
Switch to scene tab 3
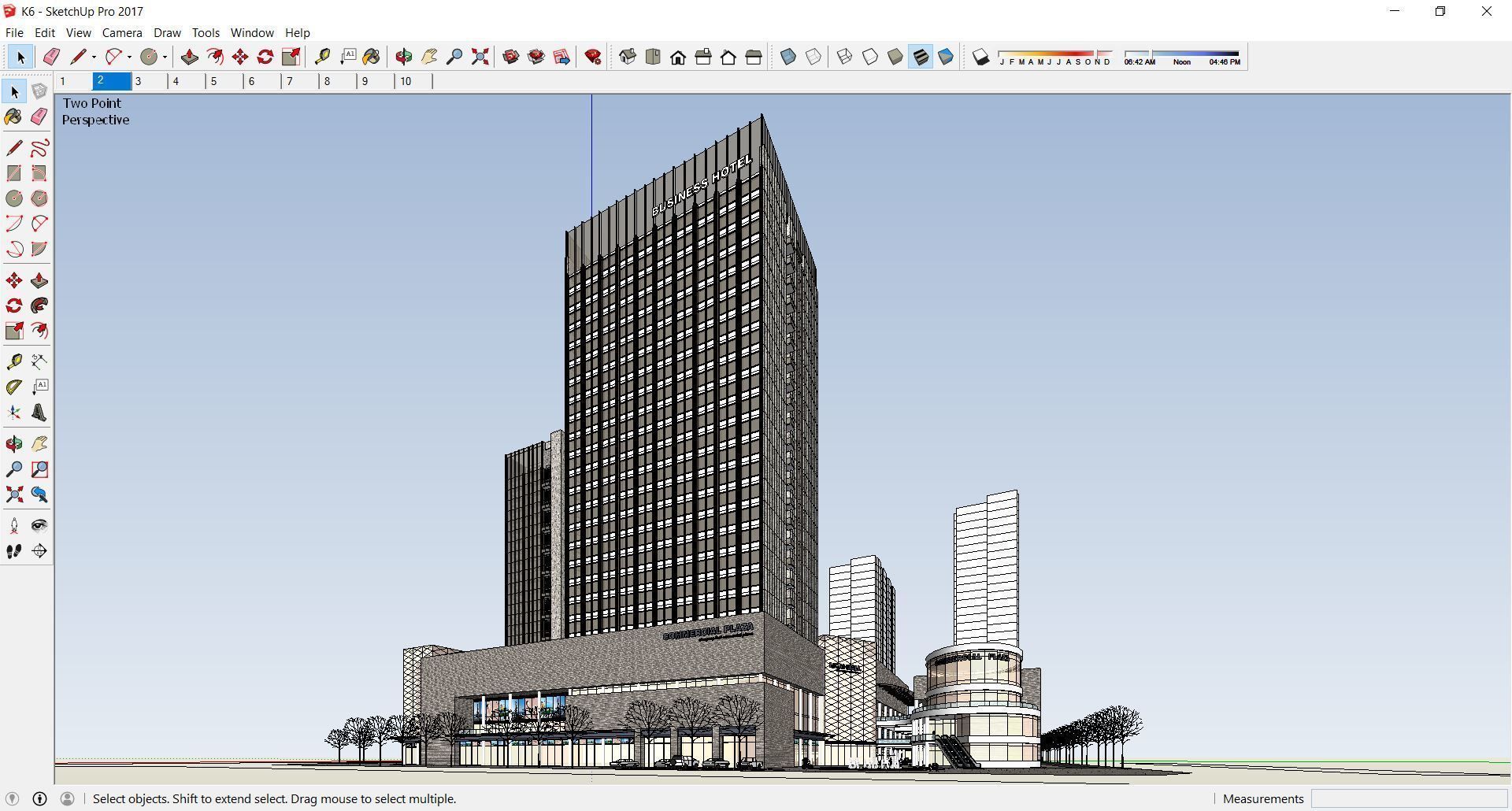click(x=150, y=81)
